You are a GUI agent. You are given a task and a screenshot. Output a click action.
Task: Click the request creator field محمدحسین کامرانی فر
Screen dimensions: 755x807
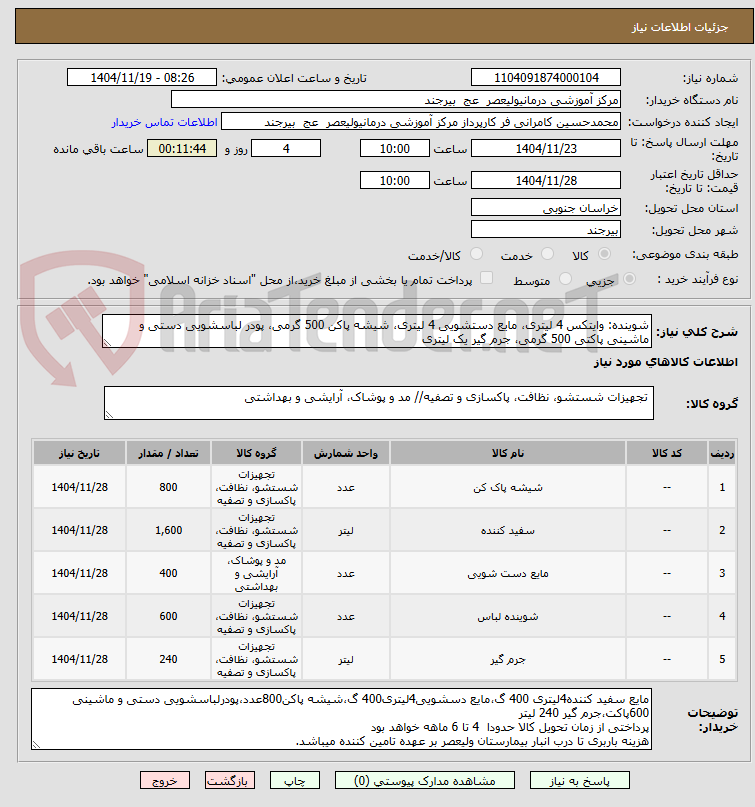pyautogui.click(x=421, y=122)
